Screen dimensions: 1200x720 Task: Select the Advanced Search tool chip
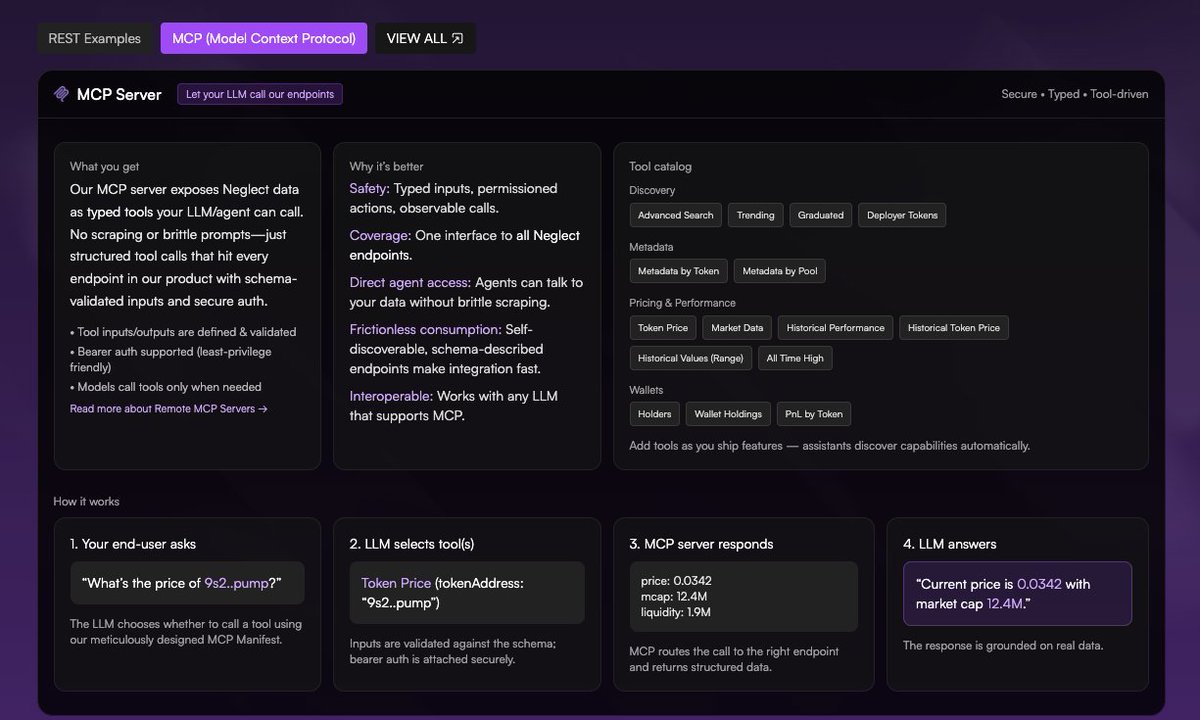click(x=676, y=215)
